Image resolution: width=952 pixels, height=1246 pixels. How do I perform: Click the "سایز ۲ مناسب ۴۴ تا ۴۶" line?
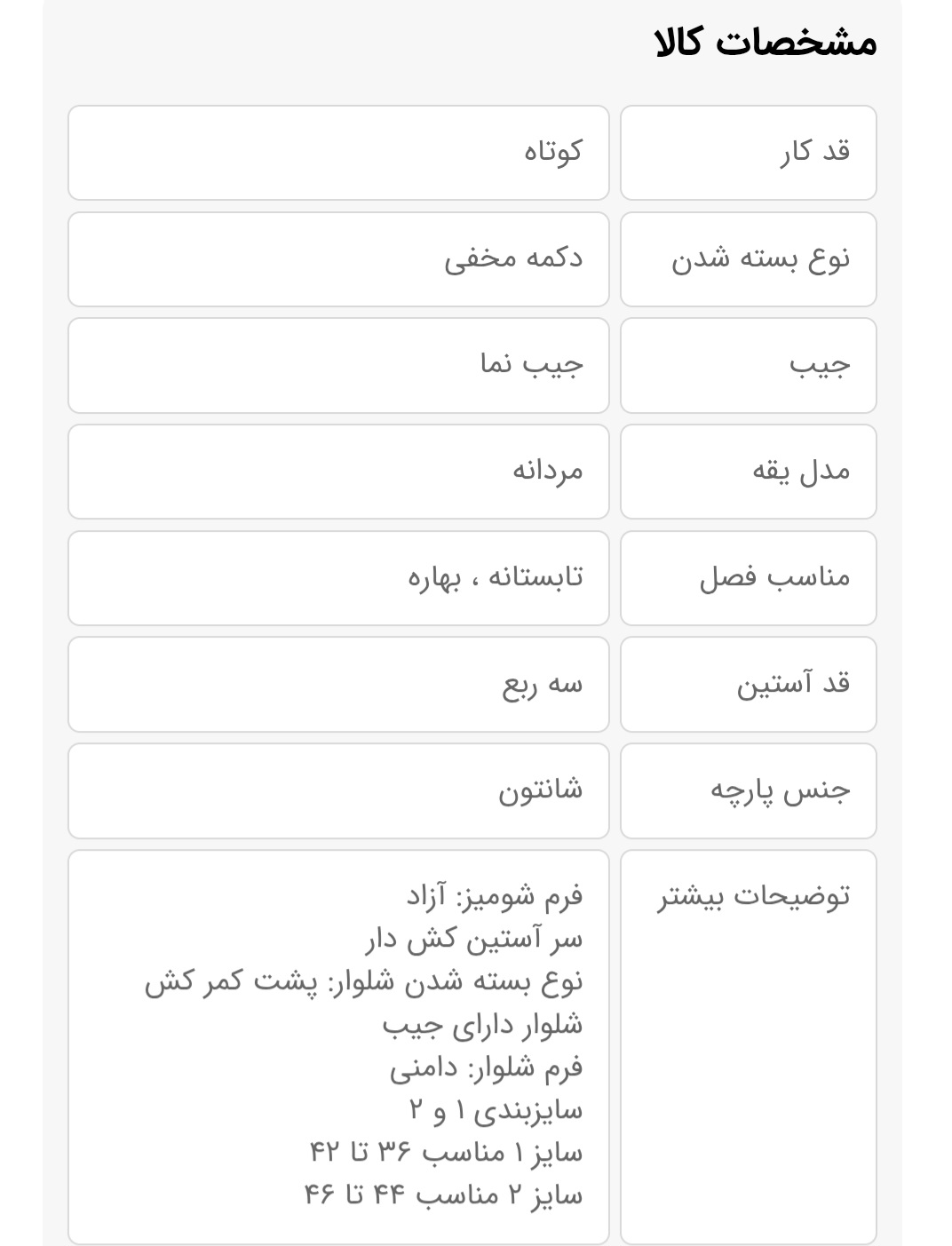point(443,1195)
